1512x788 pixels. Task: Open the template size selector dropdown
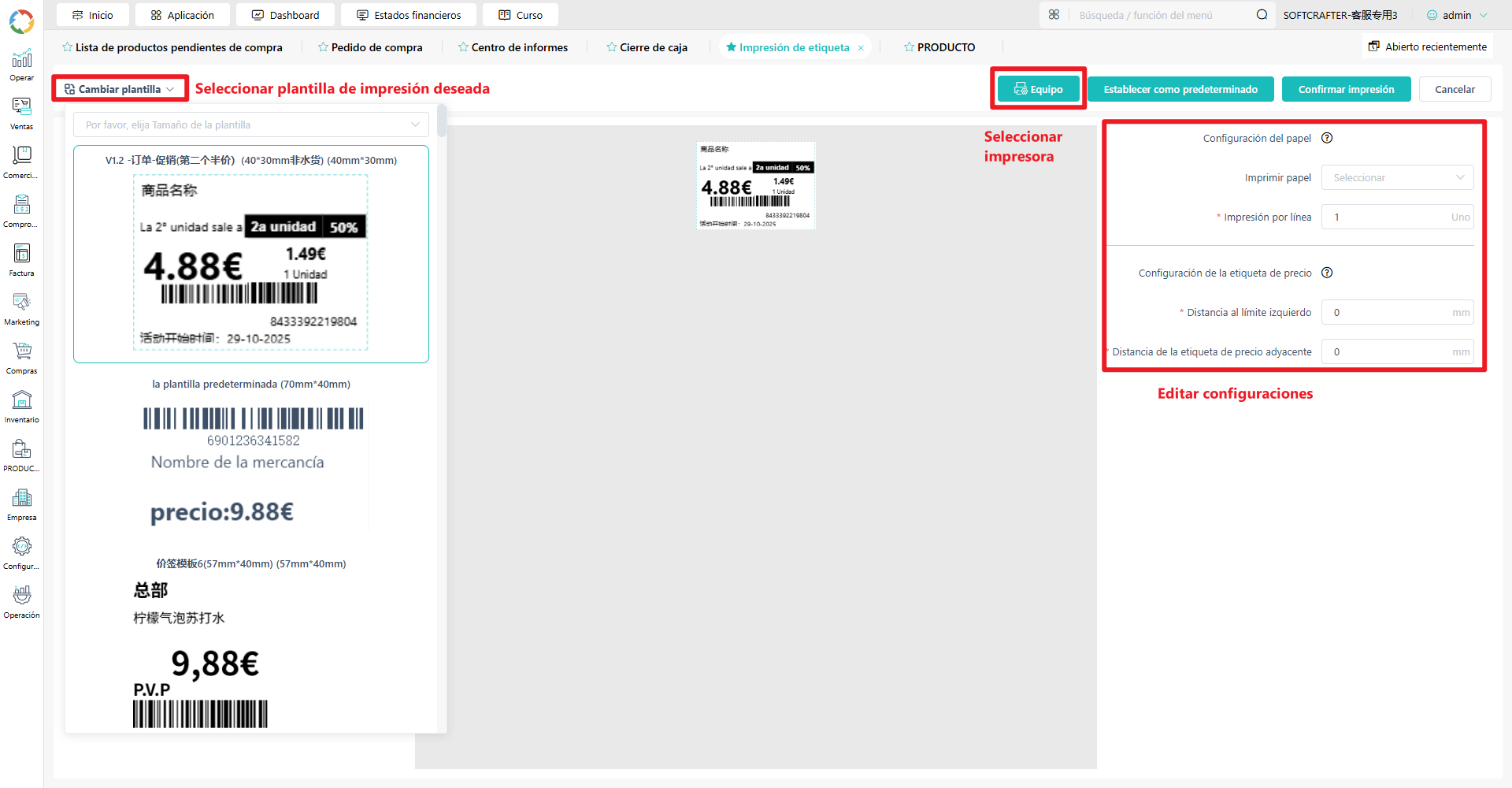pyautogui.click(x=251, y=125)
